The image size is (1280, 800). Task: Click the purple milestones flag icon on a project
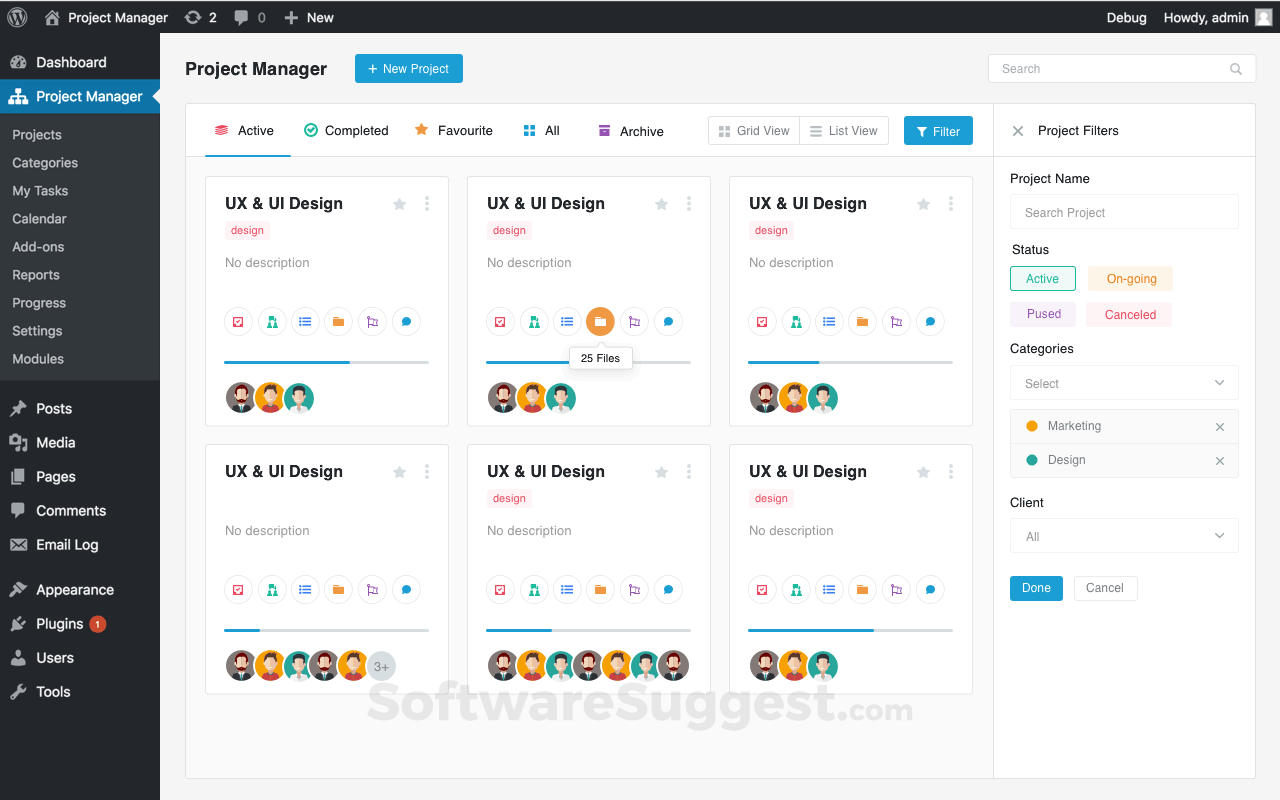[x=372, y=321]
